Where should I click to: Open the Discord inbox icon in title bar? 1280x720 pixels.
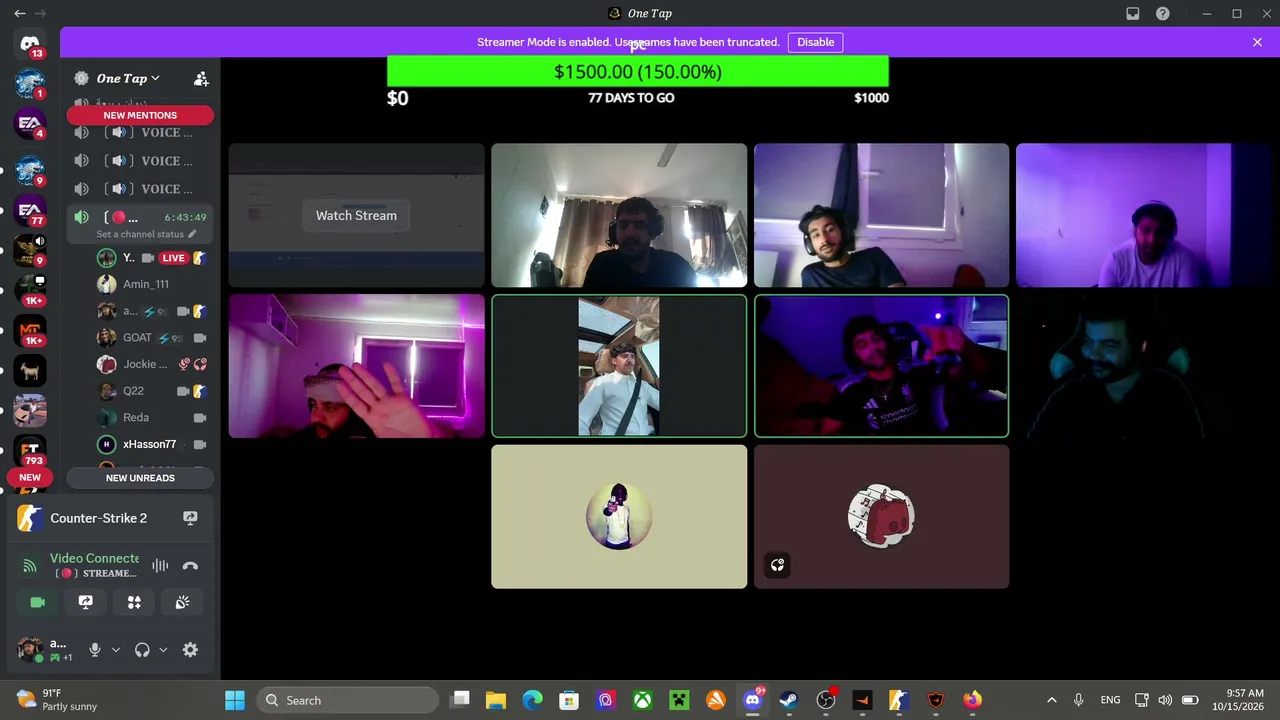[1133, 13]
